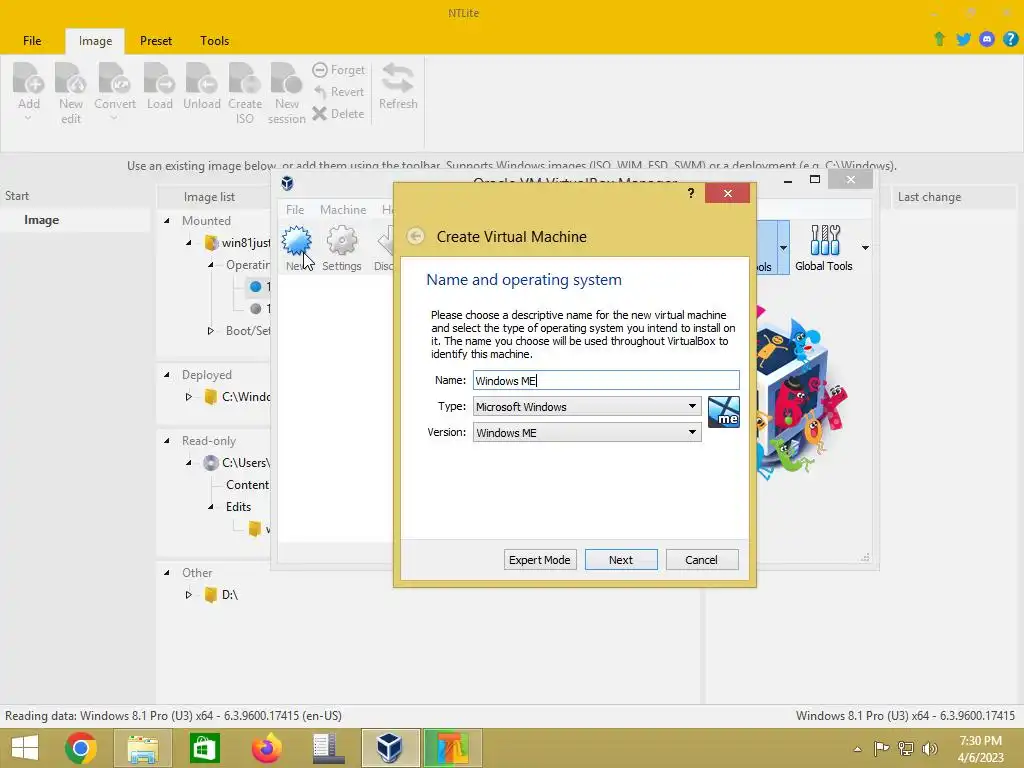Collapse the Read-only group

click(167, 441)
